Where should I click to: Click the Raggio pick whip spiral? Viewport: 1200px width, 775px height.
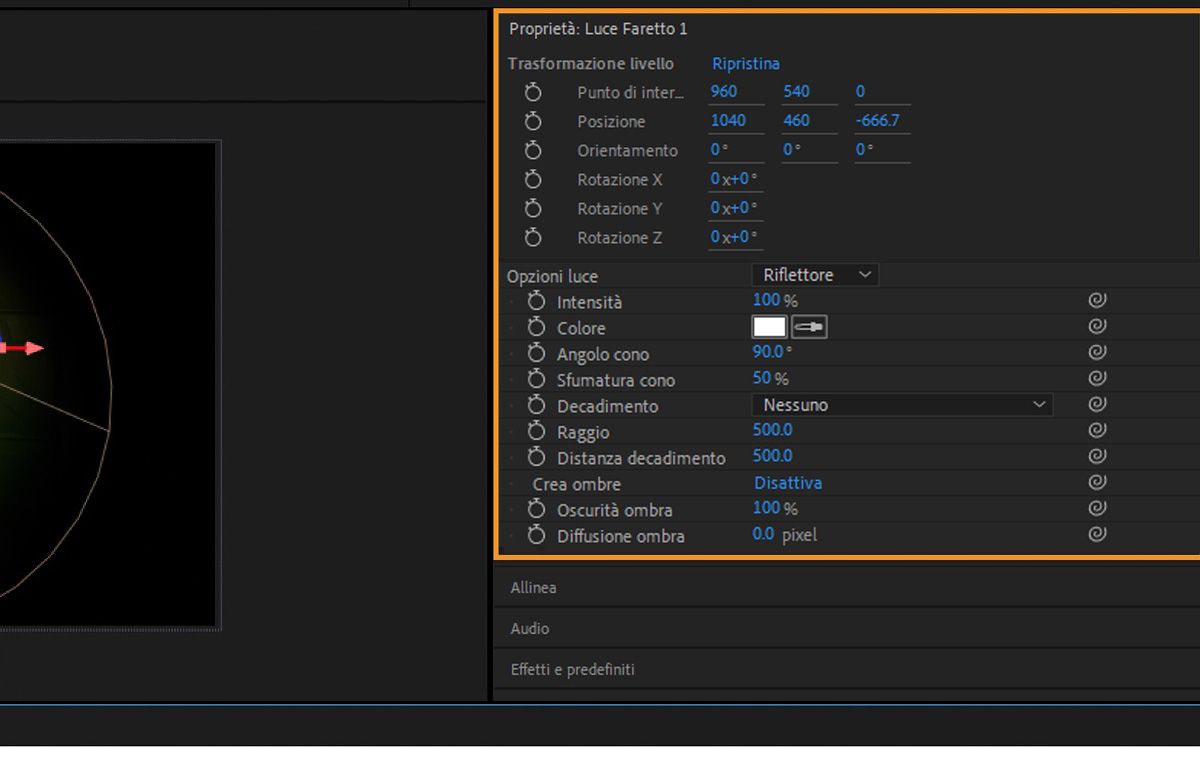point(1097,430)
